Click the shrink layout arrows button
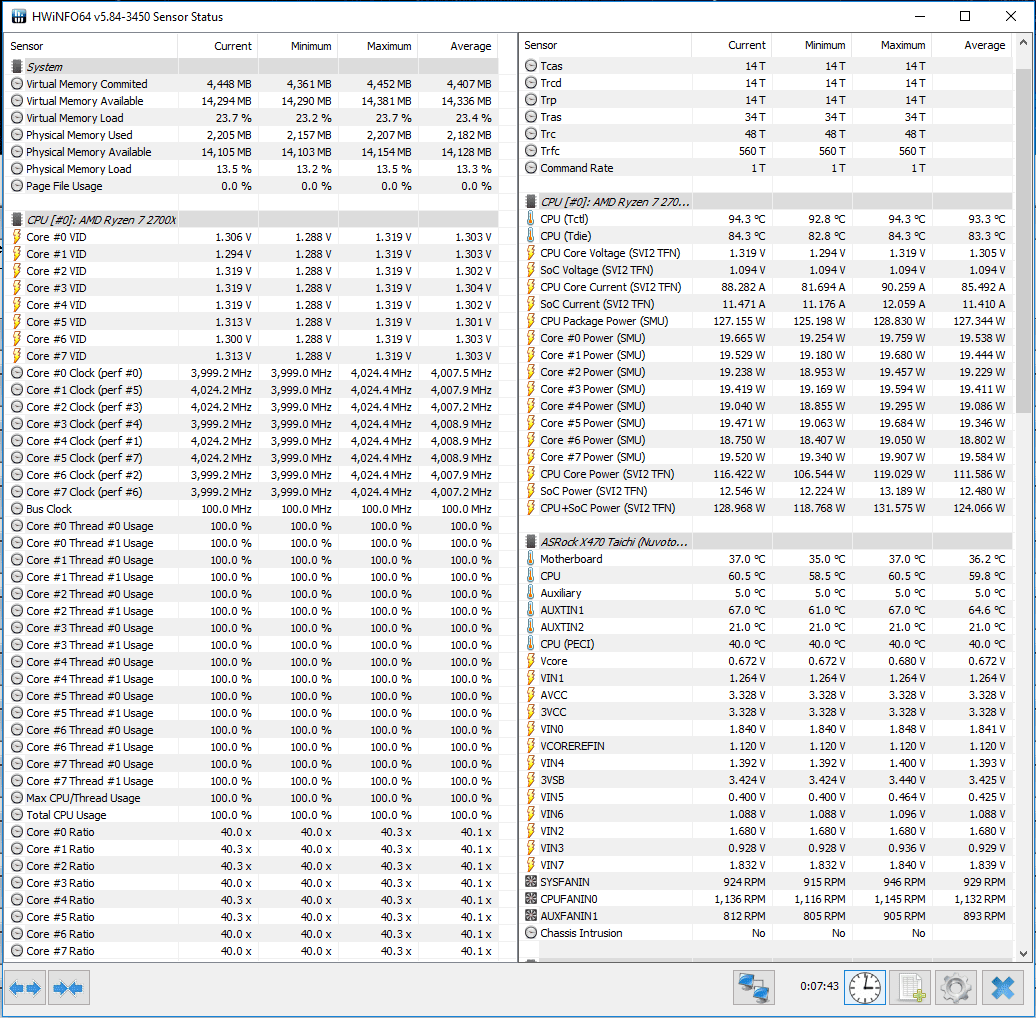The image size is (1036, 1018). 68,988
